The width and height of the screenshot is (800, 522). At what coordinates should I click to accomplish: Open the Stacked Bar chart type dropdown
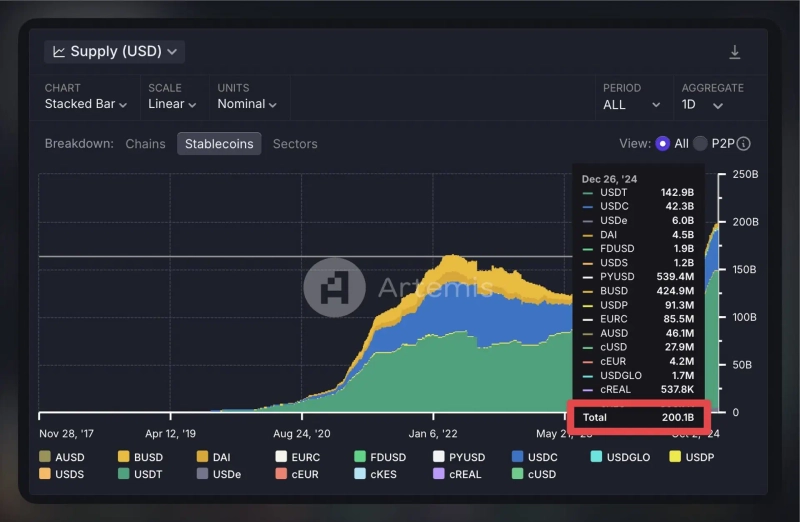tap(86, 104)
